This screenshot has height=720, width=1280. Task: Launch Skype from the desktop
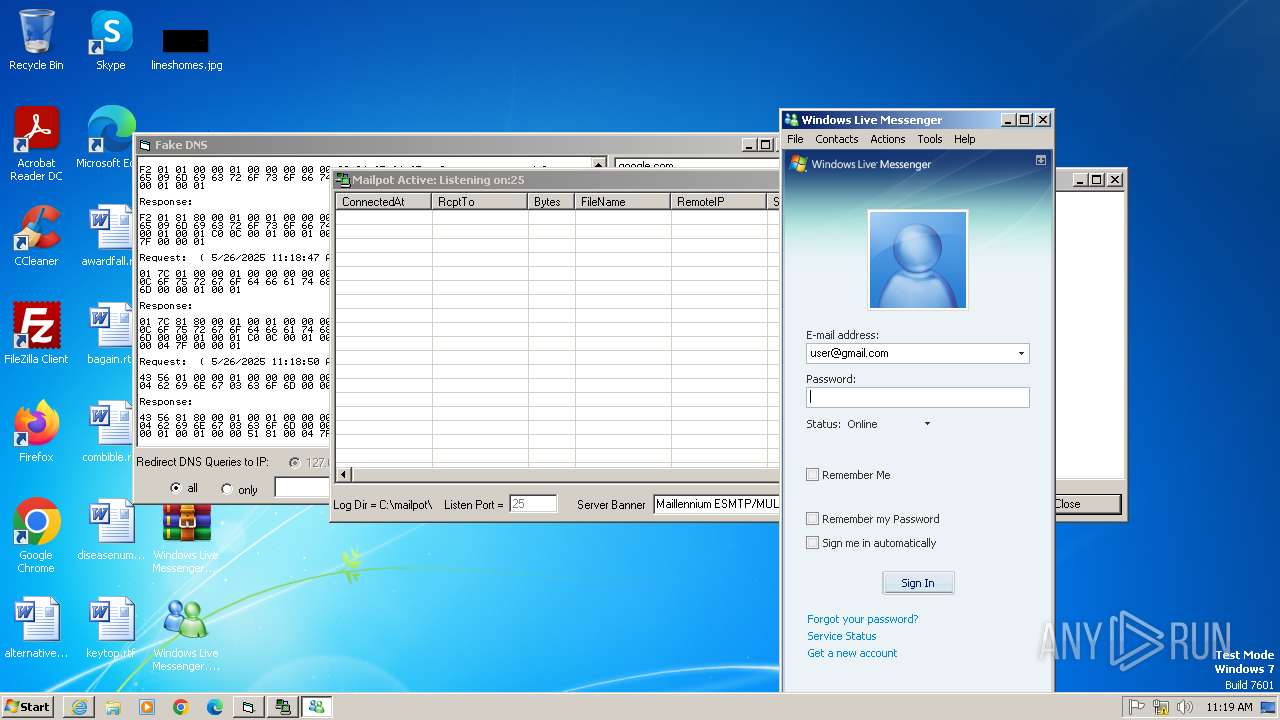(x=110, y=40)
